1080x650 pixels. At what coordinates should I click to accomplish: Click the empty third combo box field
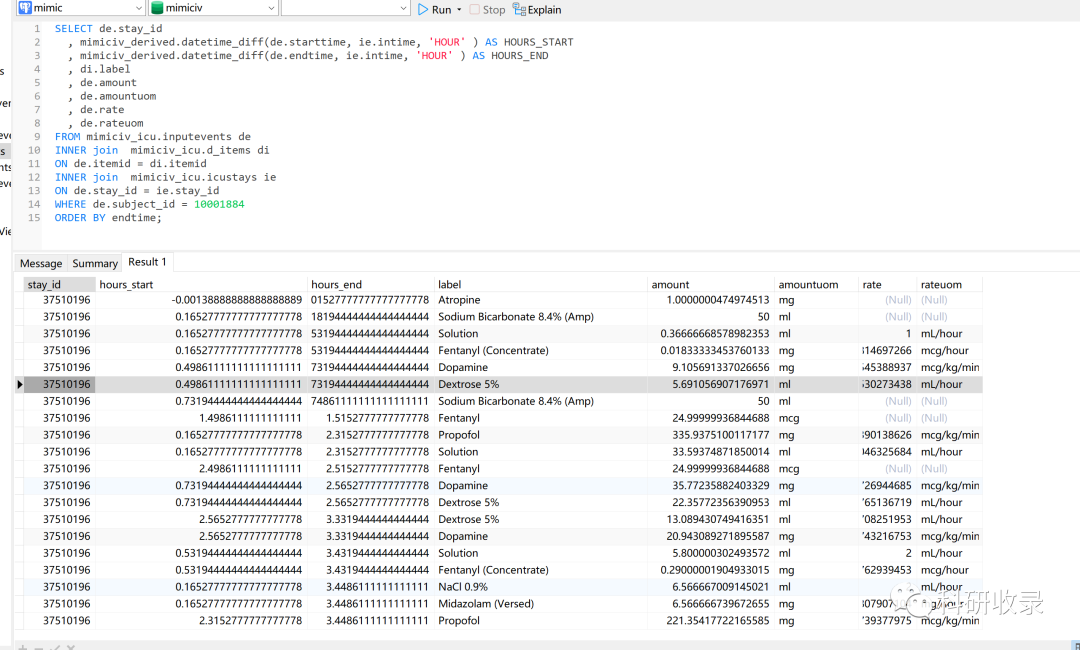[345, 9]
